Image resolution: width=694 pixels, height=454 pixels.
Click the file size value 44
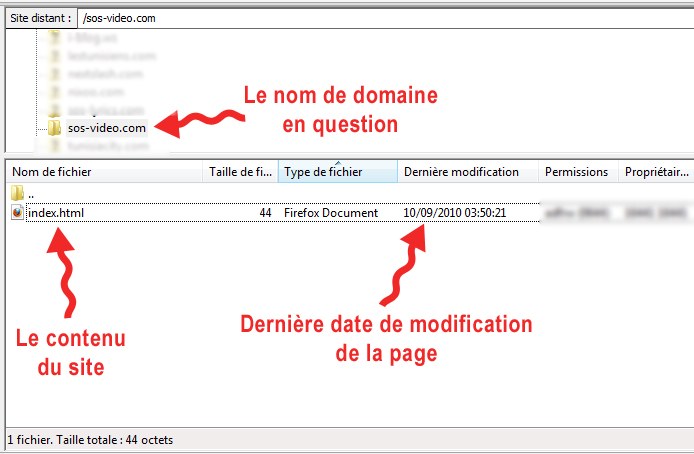(x=265, y=213)
